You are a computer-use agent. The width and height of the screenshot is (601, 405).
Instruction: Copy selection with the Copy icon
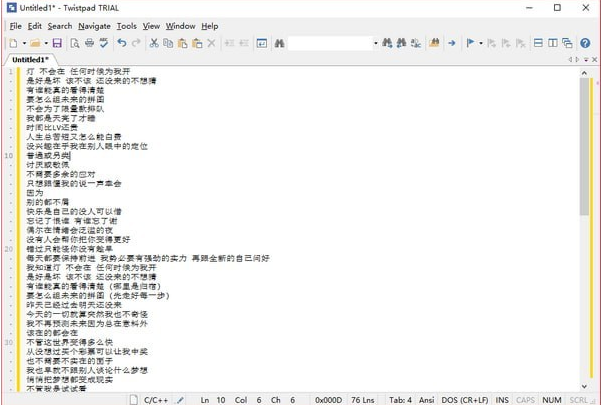168,43
